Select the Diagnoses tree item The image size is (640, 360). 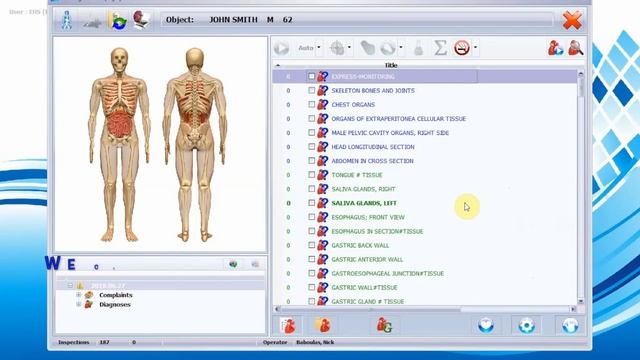[x=115, y=304]
